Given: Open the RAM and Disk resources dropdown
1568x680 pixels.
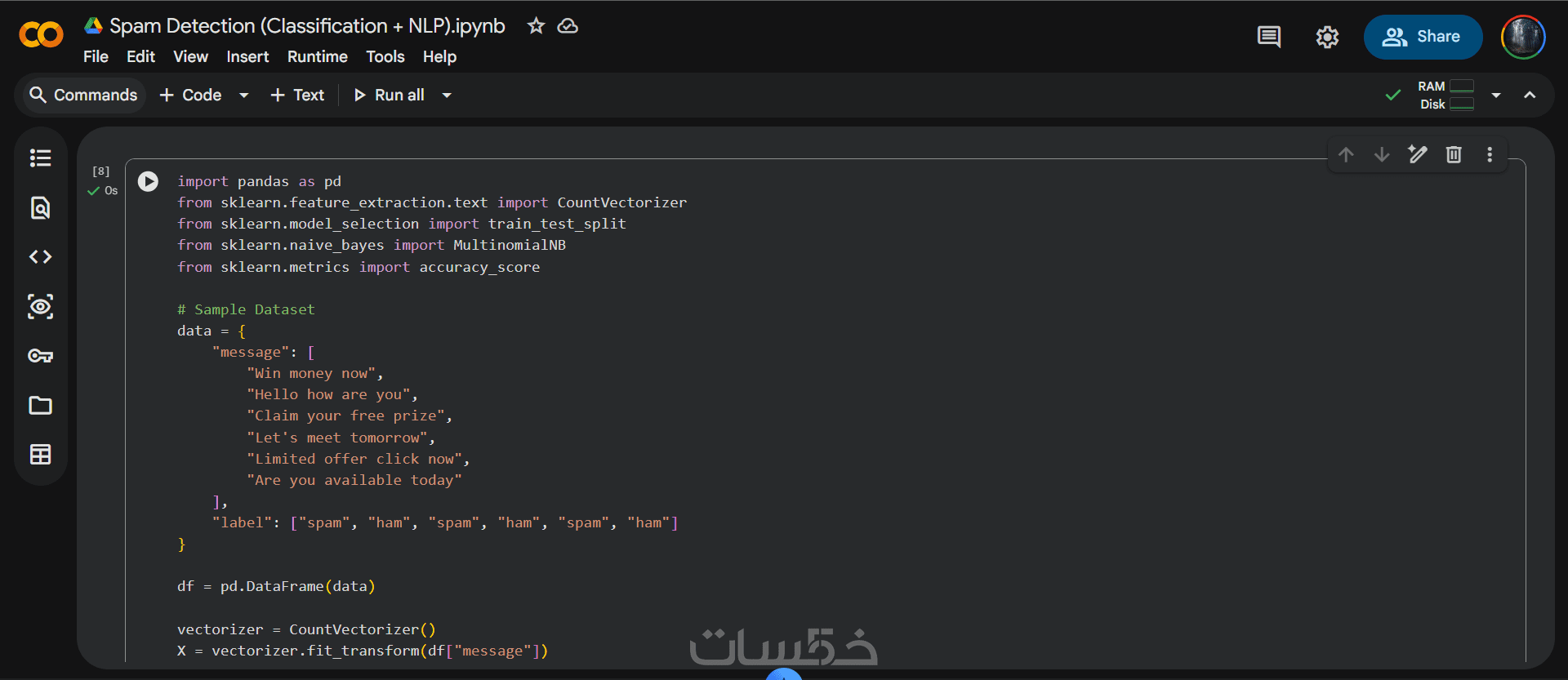Looking at the screenshot, I should (1496, 96).
